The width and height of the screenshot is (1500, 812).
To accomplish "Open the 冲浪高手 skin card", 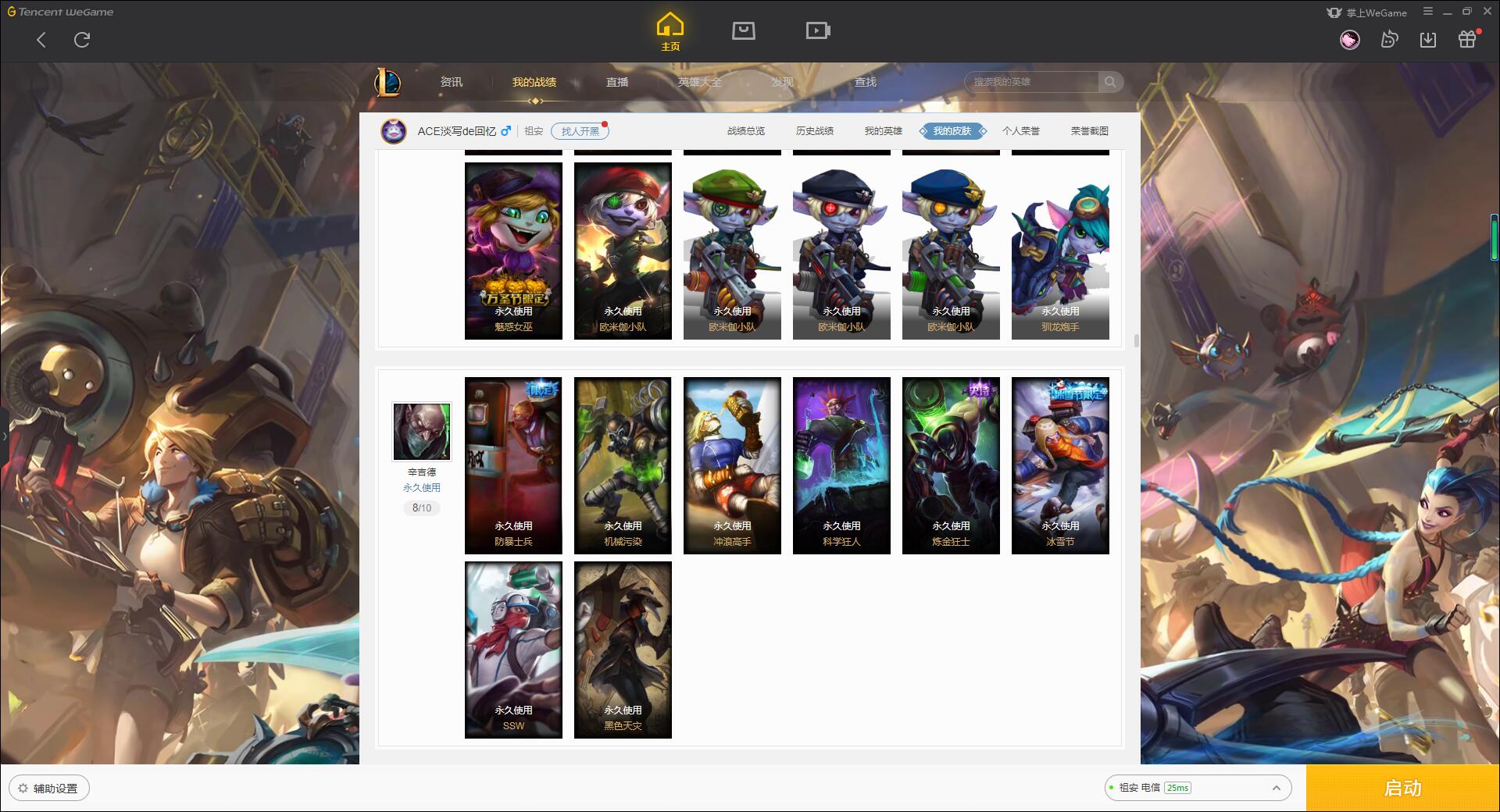I will (x=732, y=465).
